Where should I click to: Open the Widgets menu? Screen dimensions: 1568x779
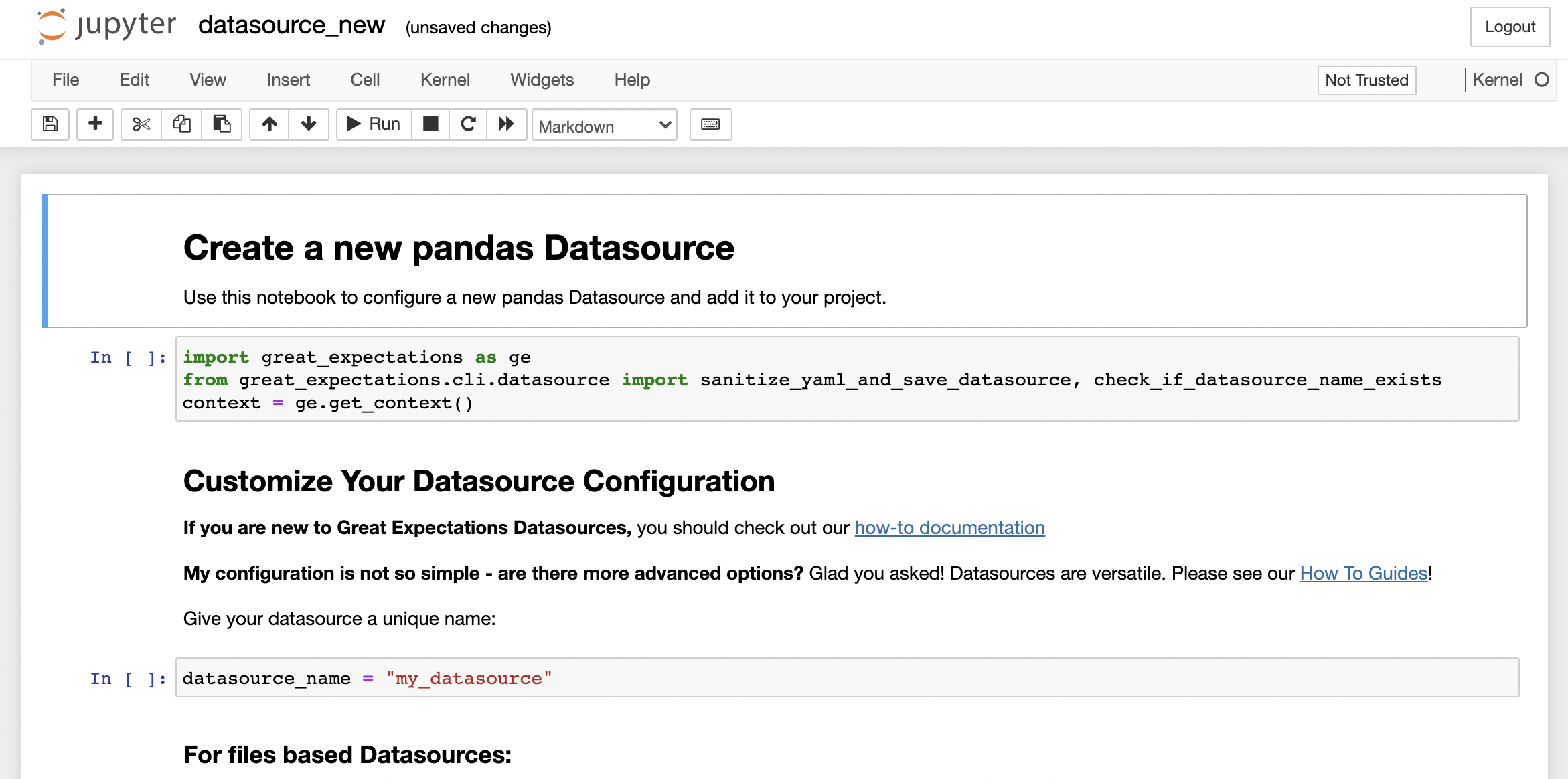pyautogui.click(x=542, y=80)
